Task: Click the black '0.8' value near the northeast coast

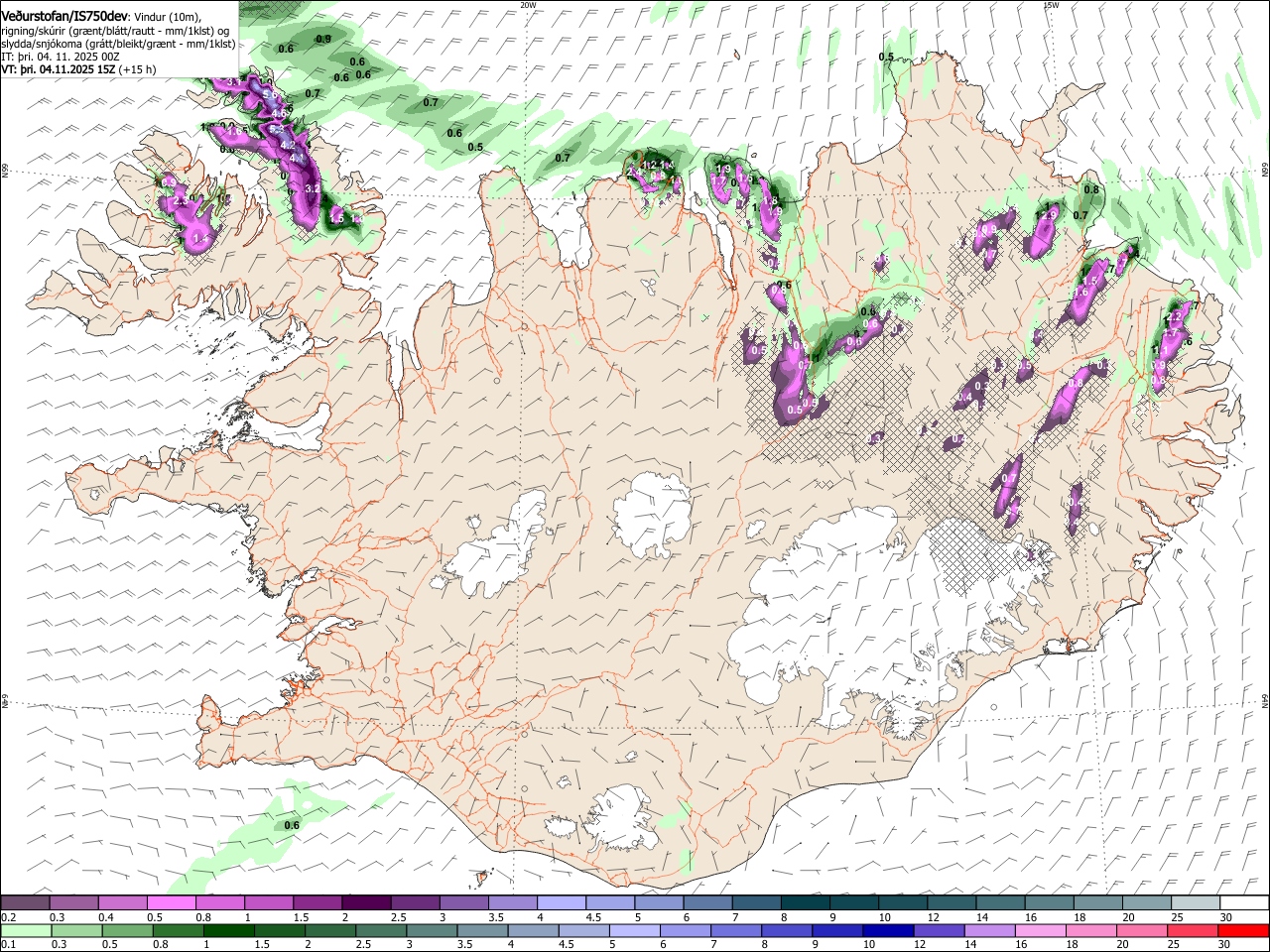Action: [1091, 189]
